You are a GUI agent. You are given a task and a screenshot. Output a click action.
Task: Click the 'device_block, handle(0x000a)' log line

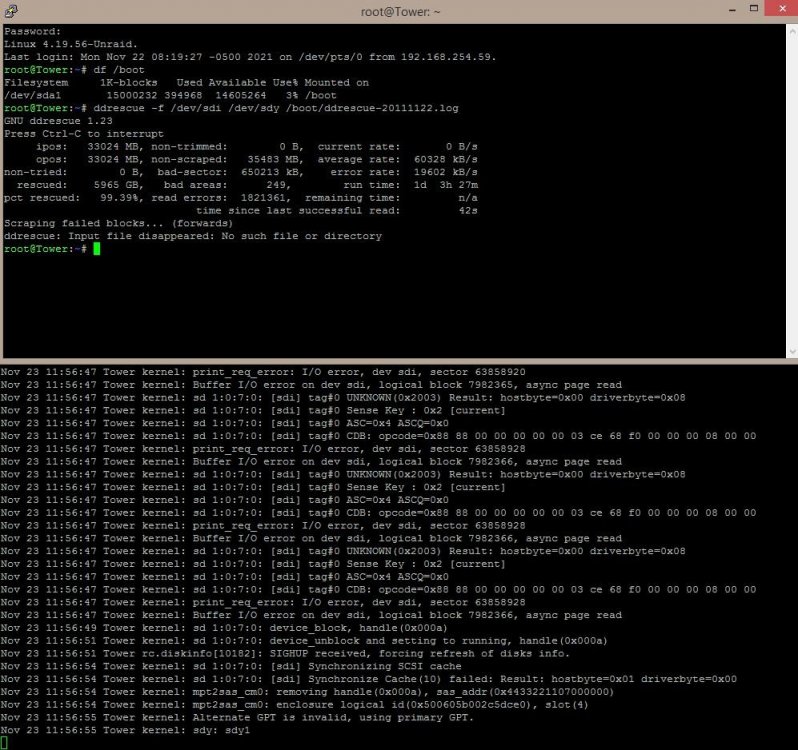223,628
